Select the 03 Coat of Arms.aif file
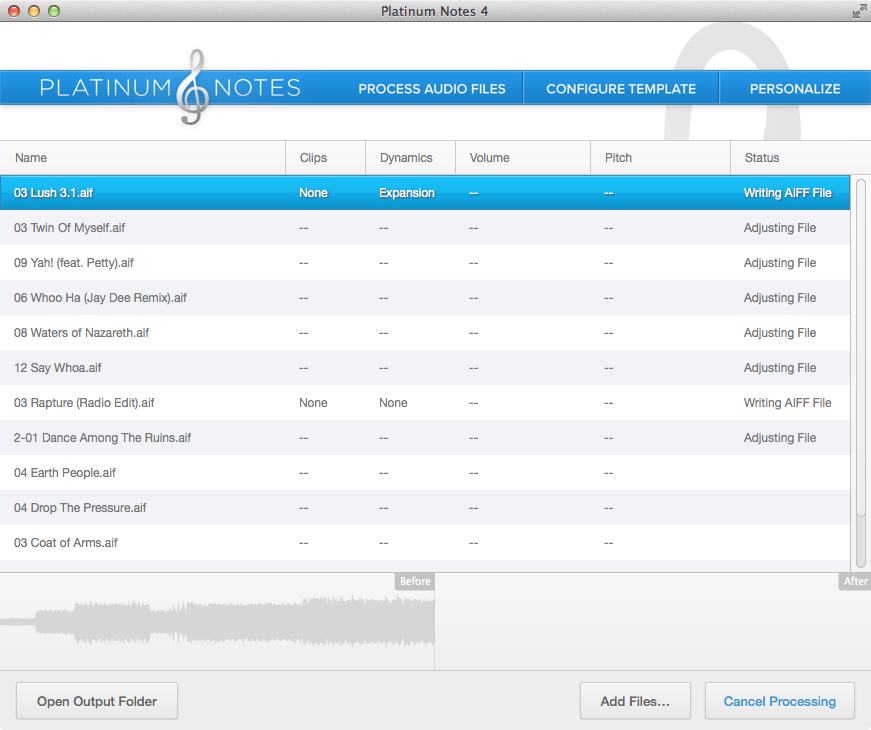This screenshot has height=730, width=871. 425,543
